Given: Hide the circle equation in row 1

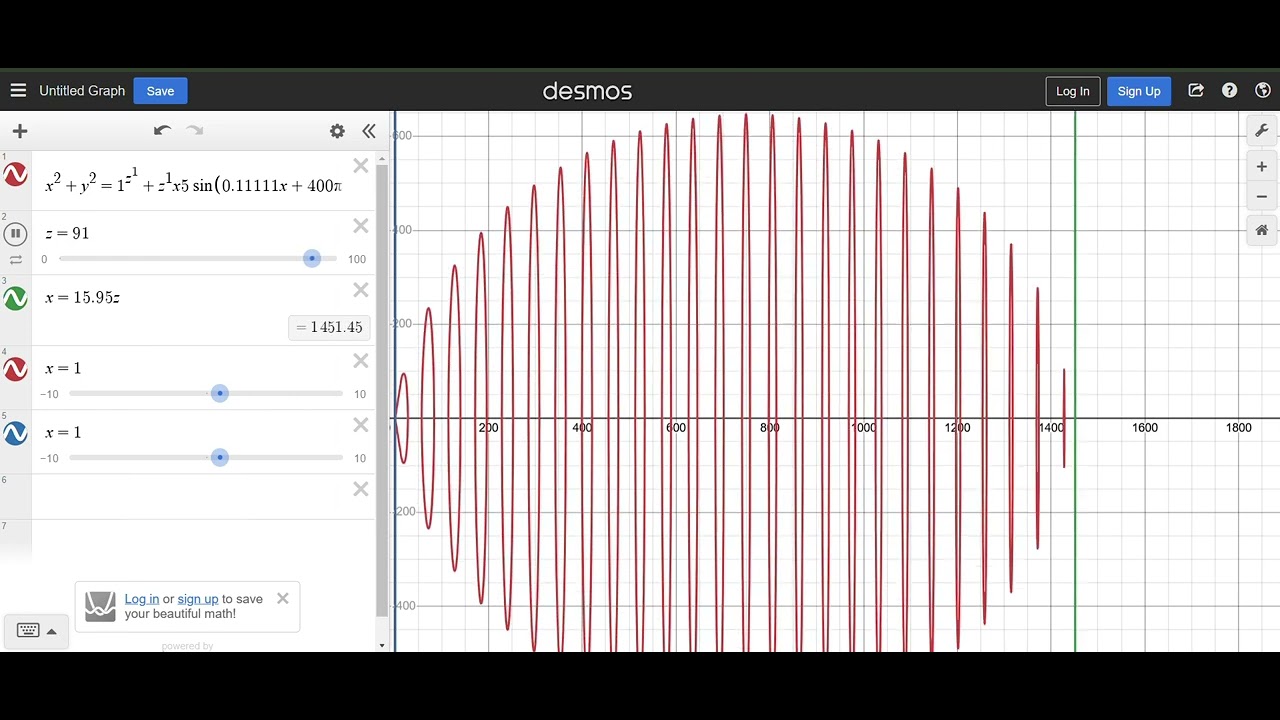Looking at the screenshot, I should (x=15, y=175).
